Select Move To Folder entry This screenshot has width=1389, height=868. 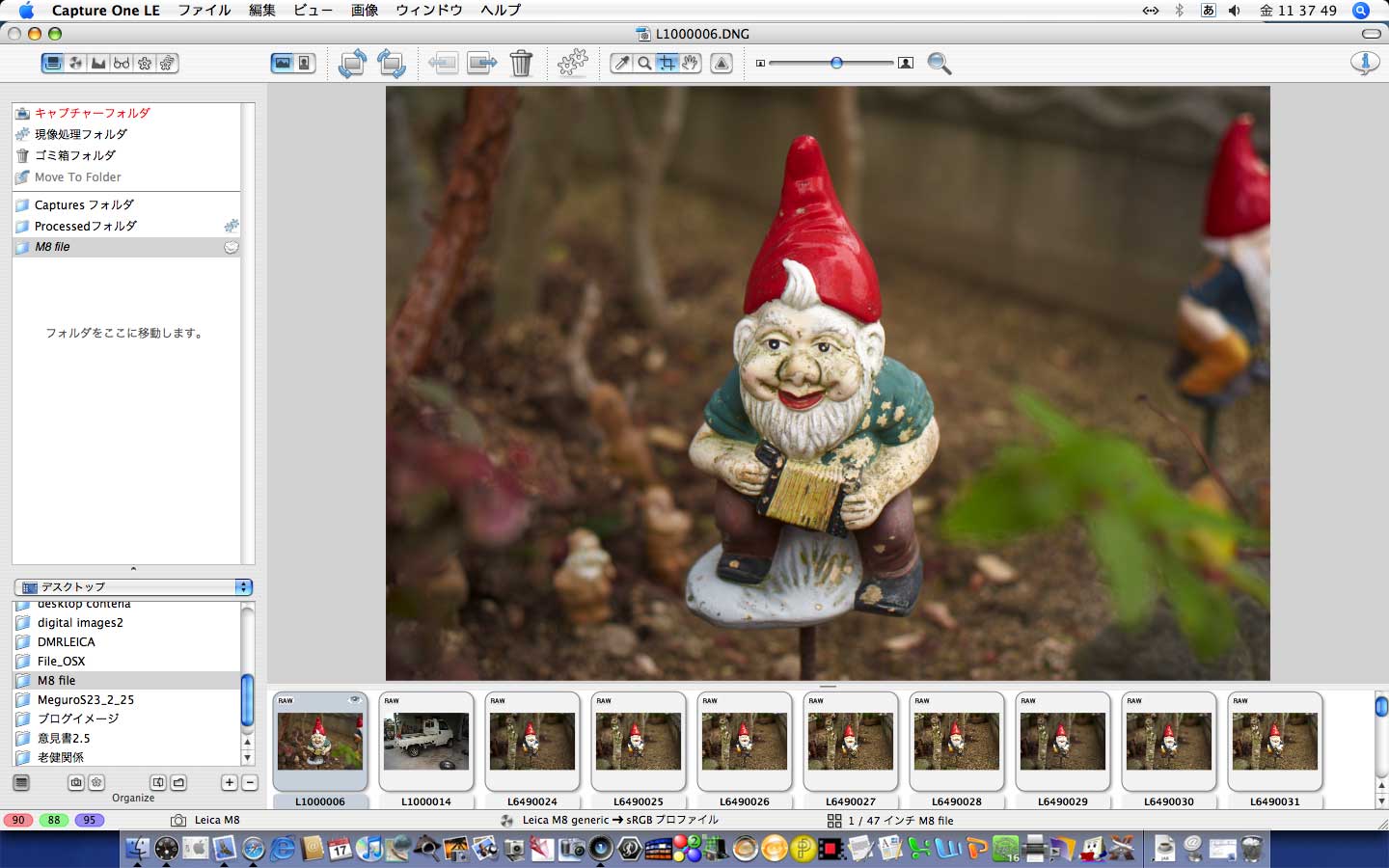click(x=126, y=176)
